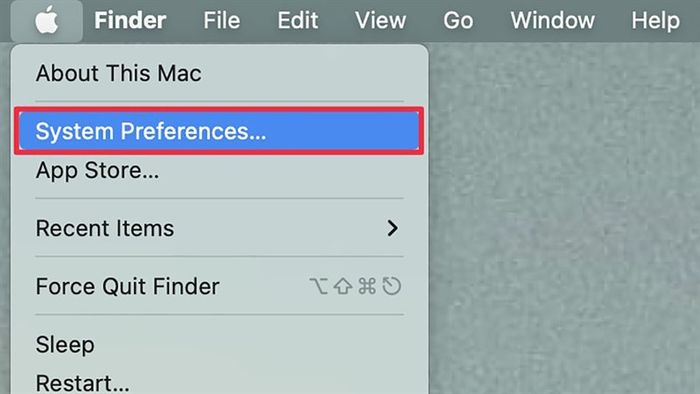Choose Force Quit Finder
This screenshot has width=700, height=394.
pos(128,286)
